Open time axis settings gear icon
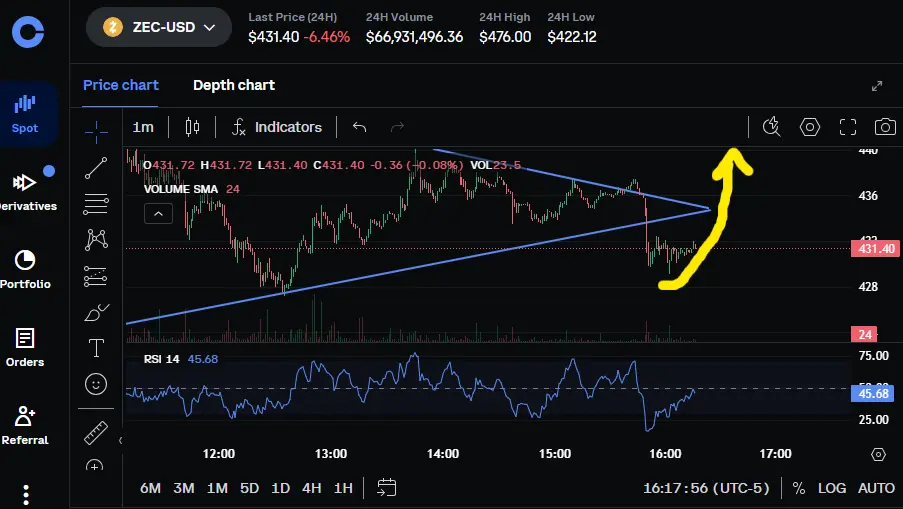903x509 pixels. [x=878, y=454]
